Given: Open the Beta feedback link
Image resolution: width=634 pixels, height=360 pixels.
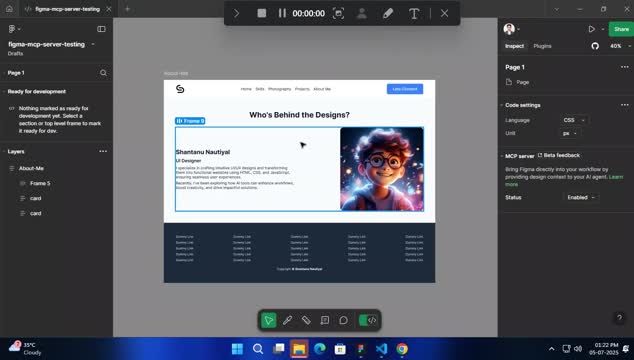Looking at the screenshot, I should [558, 155].
